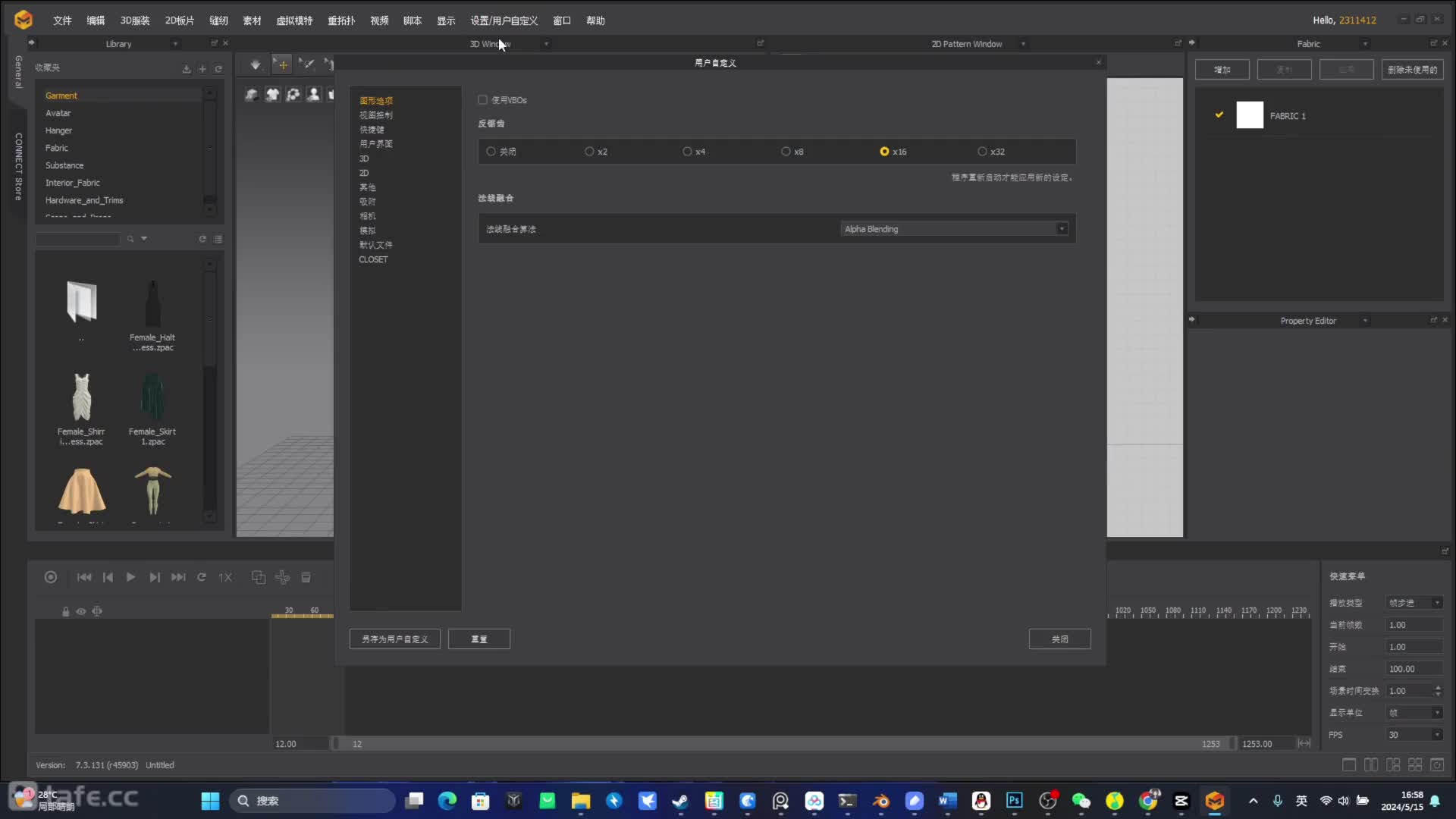1456x819 pixels.
Task: Toggle the eye visibility icon above tracks
Action: (80, 611)
